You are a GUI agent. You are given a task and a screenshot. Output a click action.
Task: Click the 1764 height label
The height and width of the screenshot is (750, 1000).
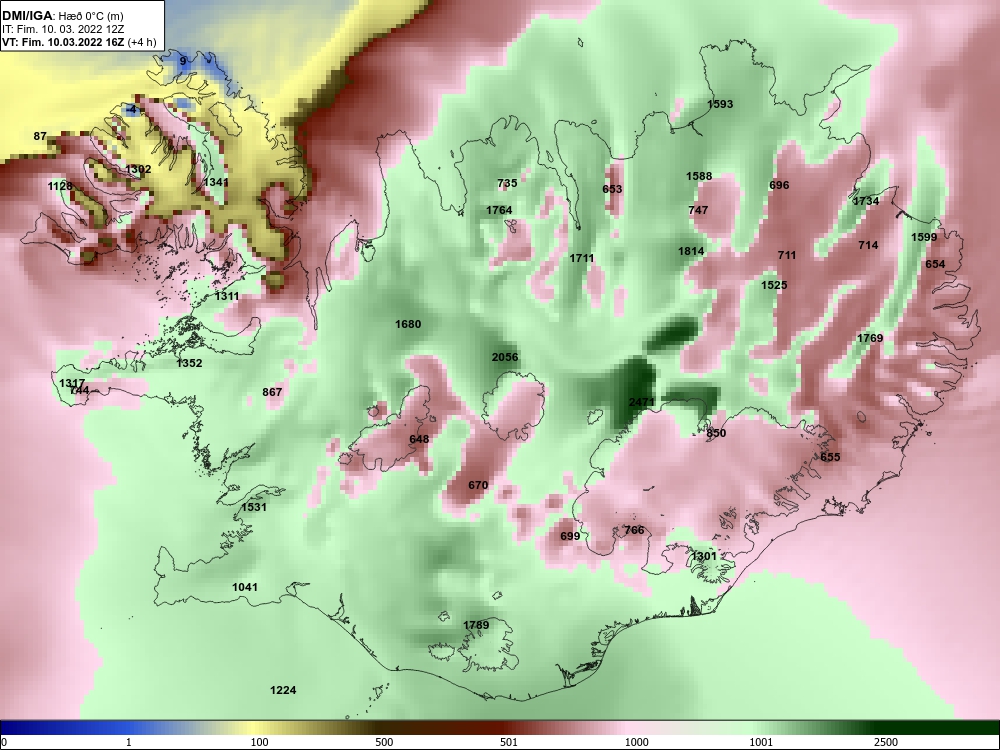(x=499, y=210)
